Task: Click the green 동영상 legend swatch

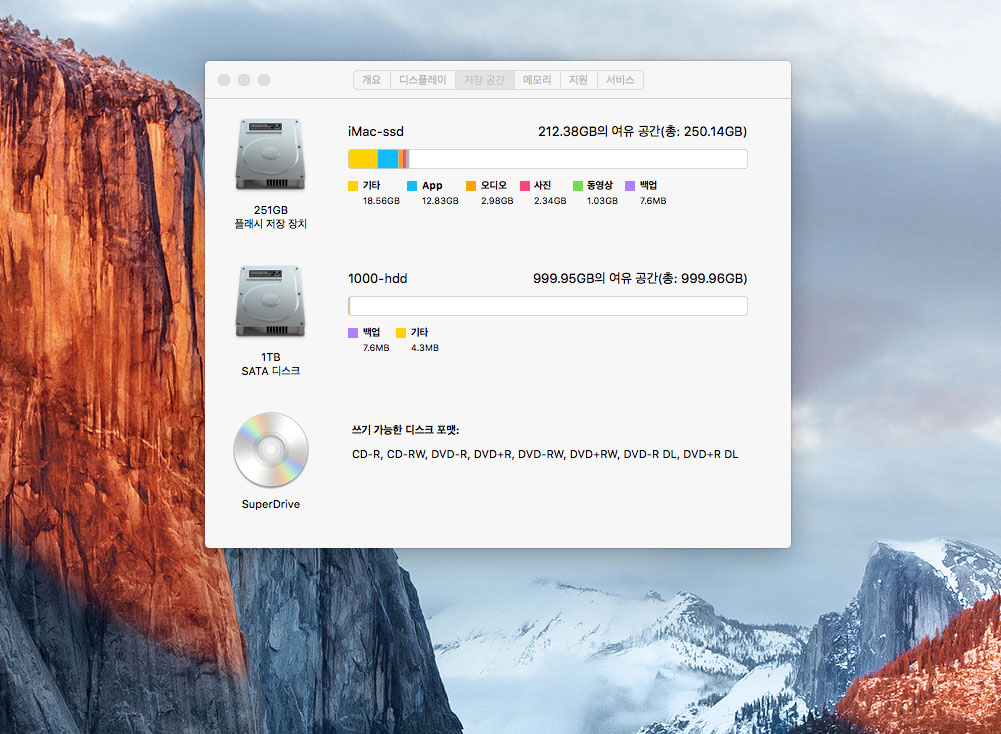Action: pyautogui.click(x=578, y=186)
